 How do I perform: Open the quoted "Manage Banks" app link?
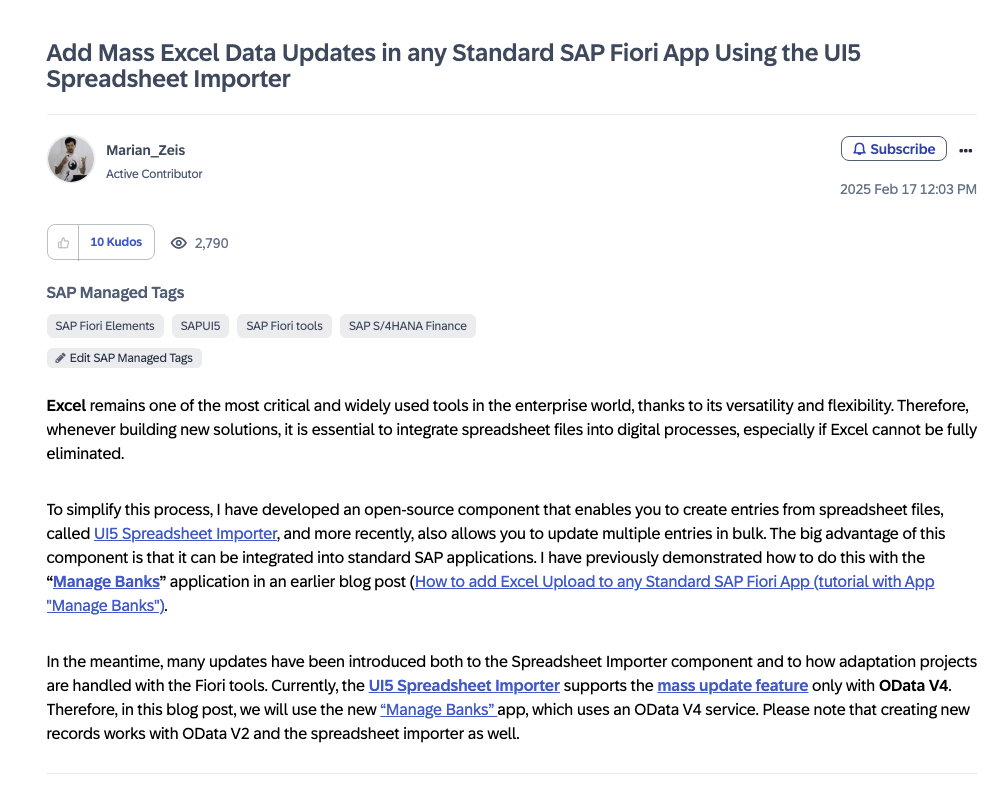point(438,710)
